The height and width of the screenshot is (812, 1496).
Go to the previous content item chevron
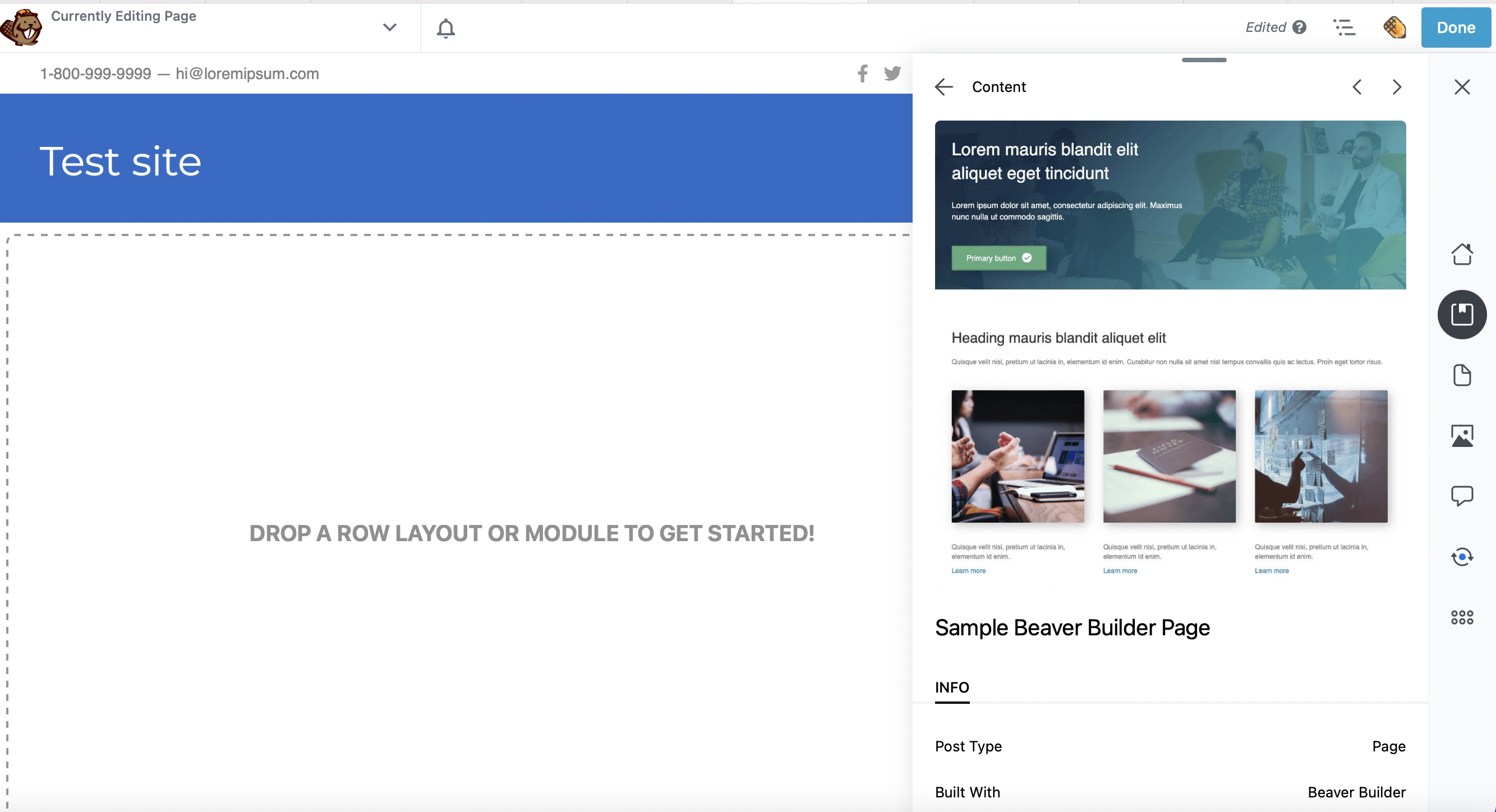1357,87
